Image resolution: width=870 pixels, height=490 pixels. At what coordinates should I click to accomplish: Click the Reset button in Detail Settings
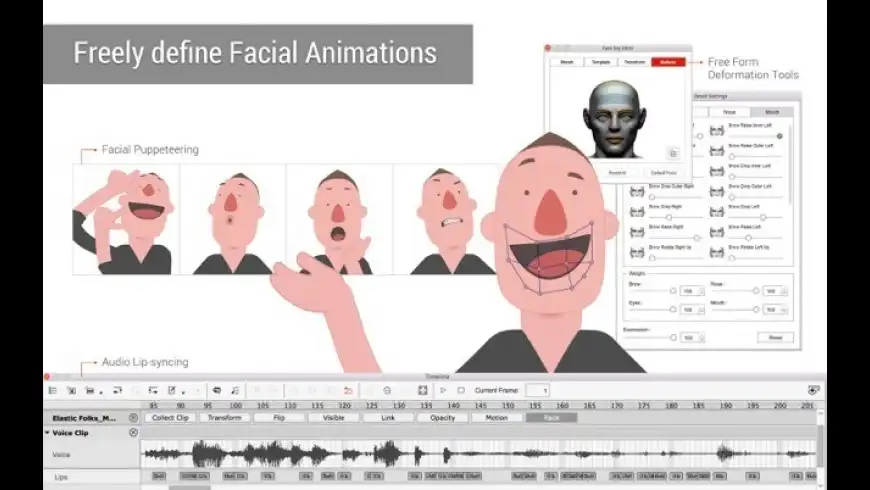point(775,337)
